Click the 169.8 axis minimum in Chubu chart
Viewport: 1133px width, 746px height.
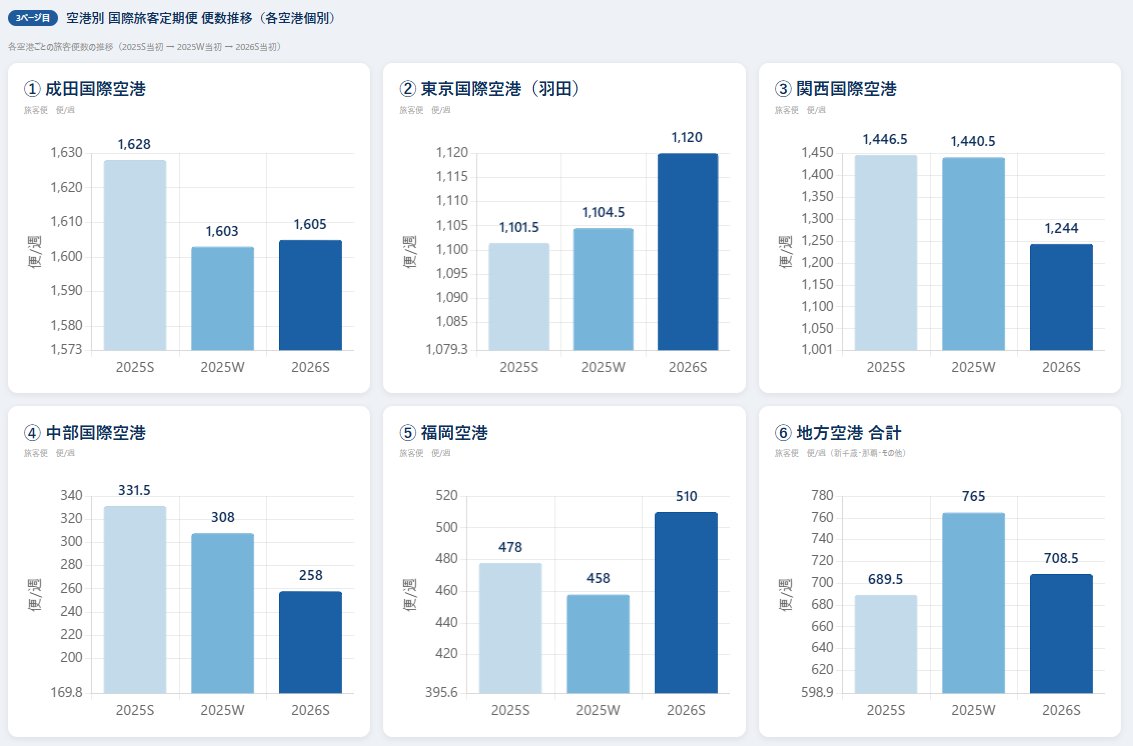pyautogui.click(x=66, y=693)
